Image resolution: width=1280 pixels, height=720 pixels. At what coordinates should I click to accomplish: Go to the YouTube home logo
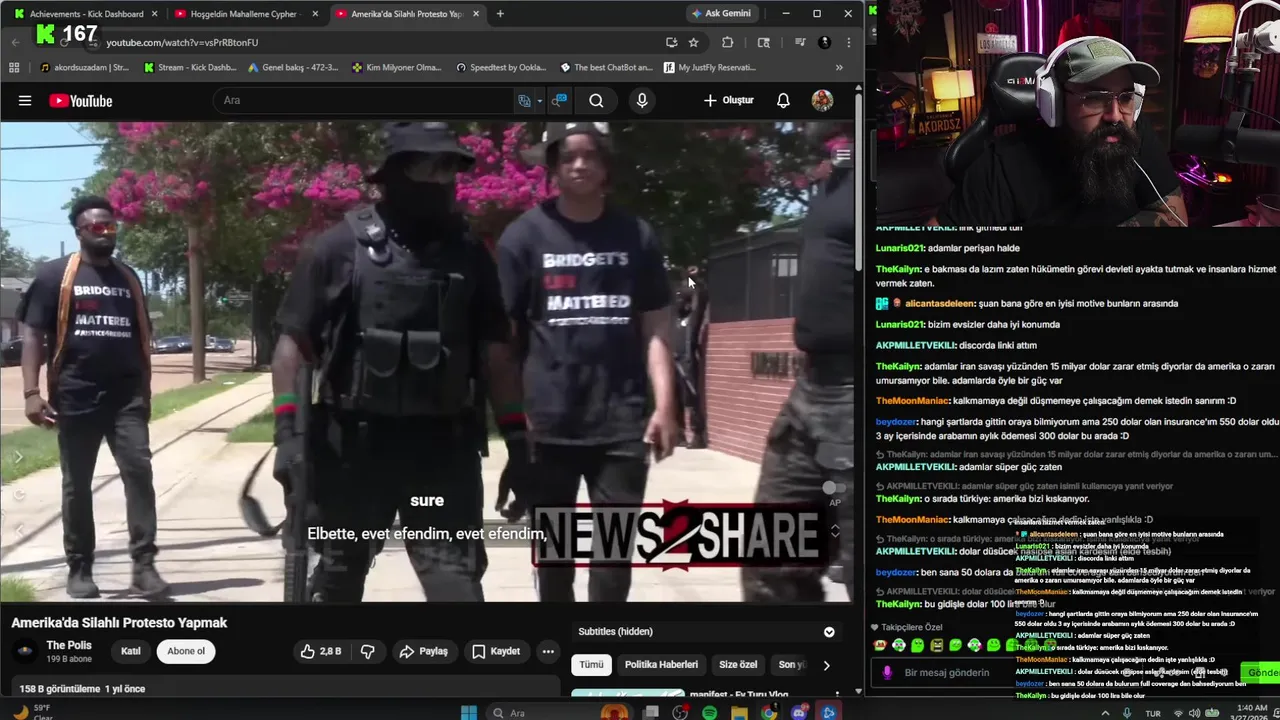click(x=80, y=100)
